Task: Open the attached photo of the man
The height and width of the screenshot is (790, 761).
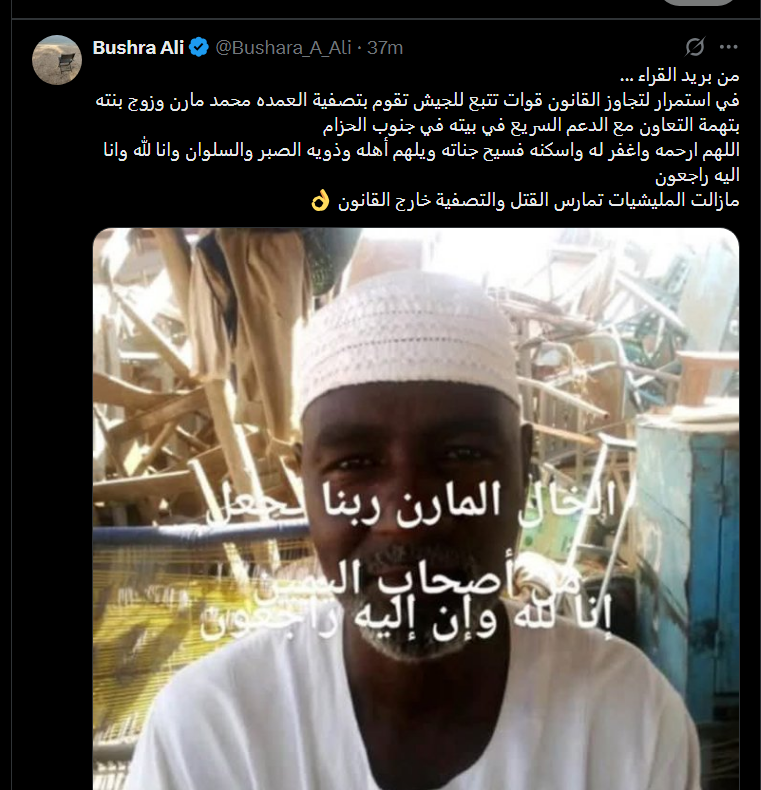Action: (x=416, y=509)
